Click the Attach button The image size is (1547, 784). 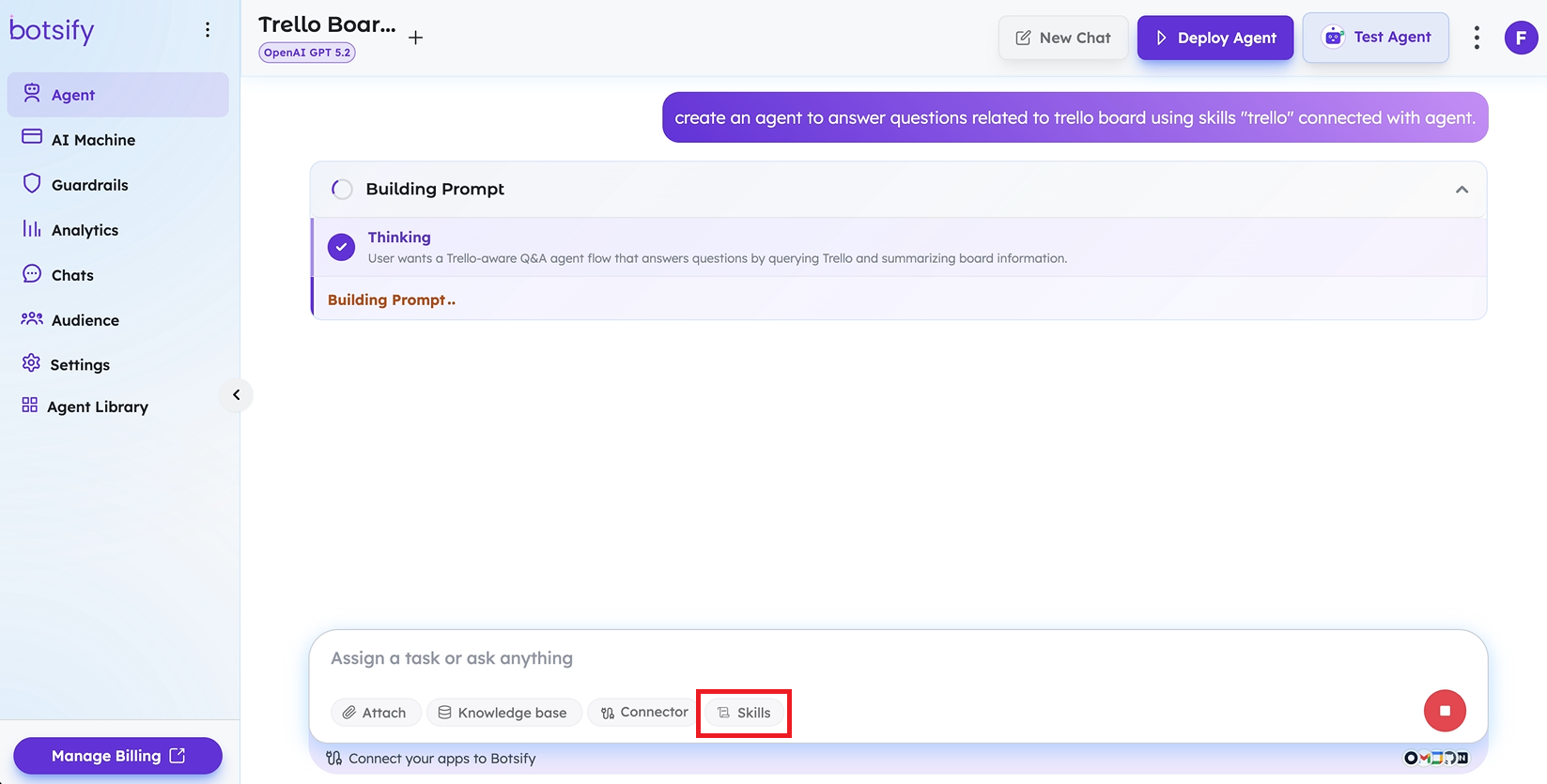pyautogui.click(x=376, y=713)
